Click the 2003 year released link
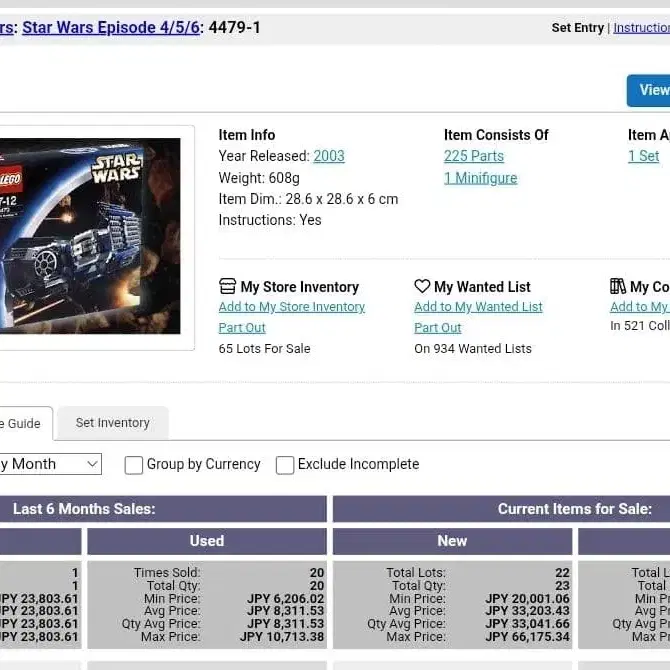Screen dimensions: 670x670 click(329, 156)
